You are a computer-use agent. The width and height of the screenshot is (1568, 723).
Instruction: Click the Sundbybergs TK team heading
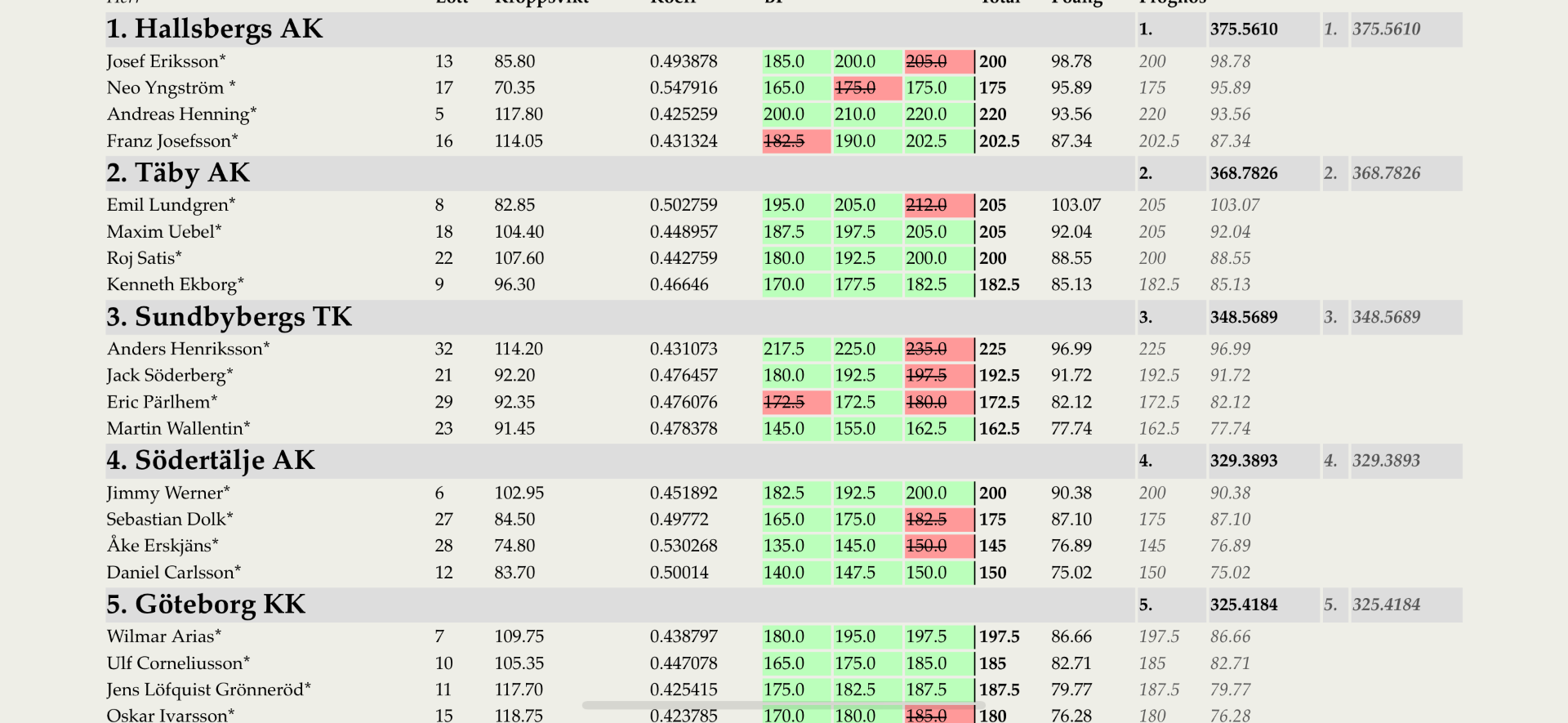click(229, 317)
